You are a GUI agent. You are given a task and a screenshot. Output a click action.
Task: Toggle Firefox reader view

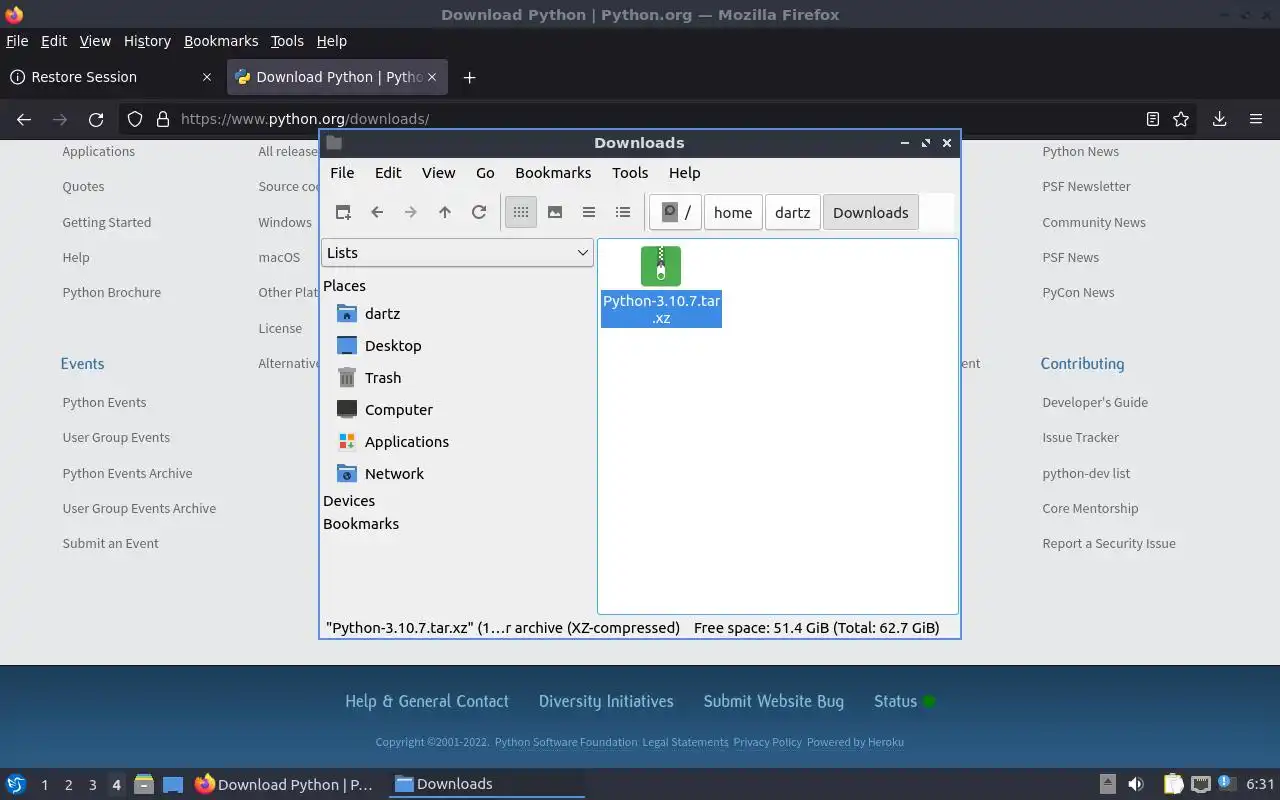tap(1153, 119)
